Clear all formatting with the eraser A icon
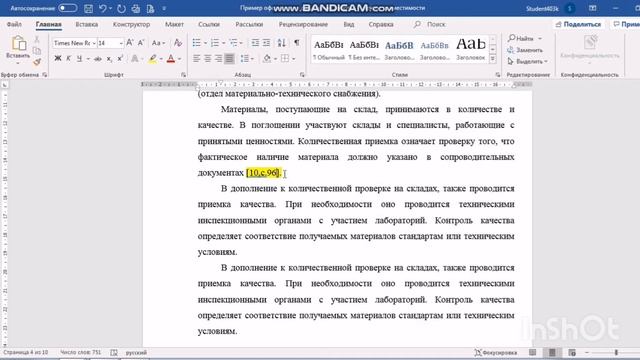 click(178, 43)
